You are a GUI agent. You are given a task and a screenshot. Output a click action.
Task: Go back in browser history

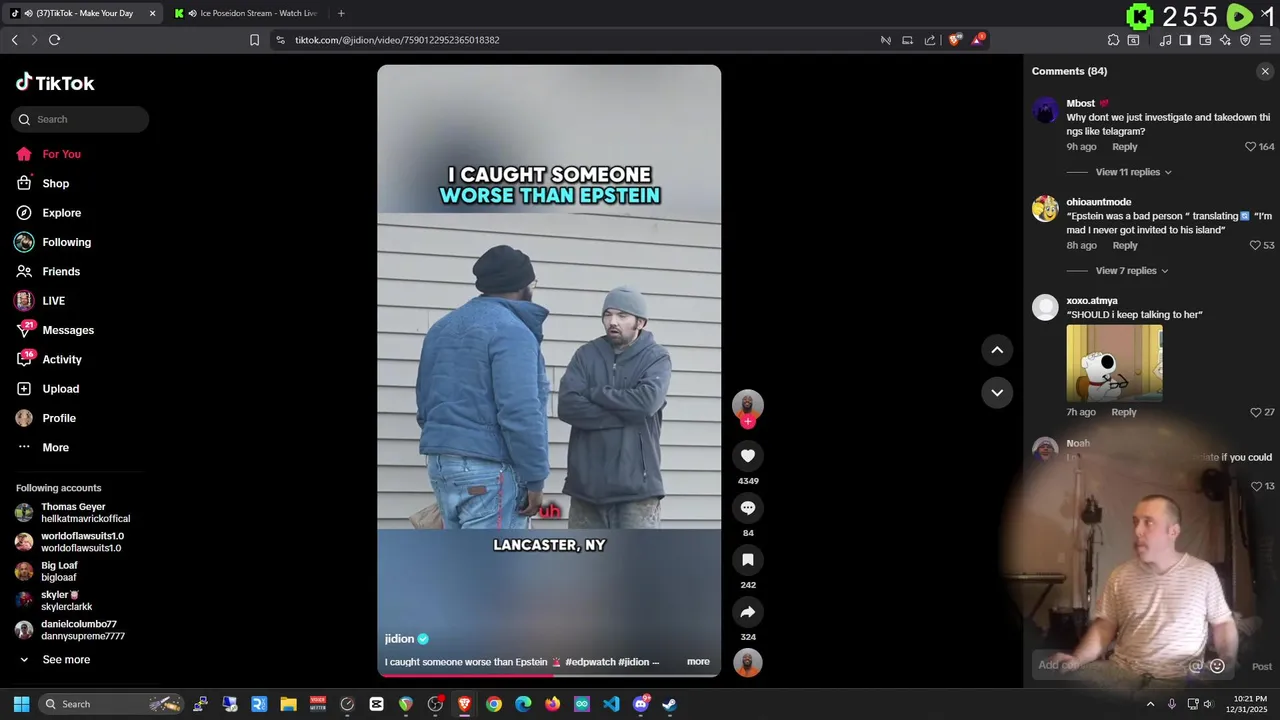tap(14, 40)
